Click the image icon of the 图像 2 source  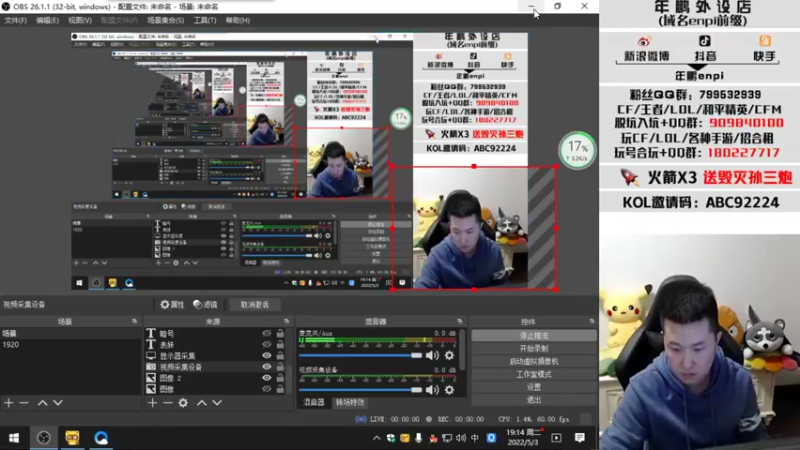(151, 378)
